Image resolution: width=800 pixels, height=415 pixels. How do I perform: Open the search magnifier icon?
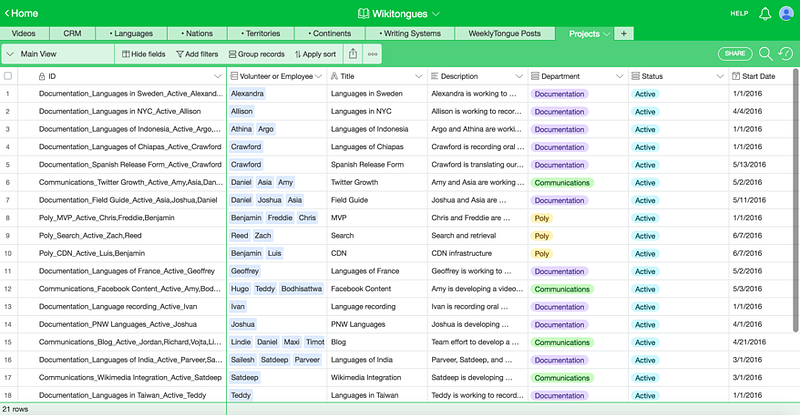tap(765, 54)
